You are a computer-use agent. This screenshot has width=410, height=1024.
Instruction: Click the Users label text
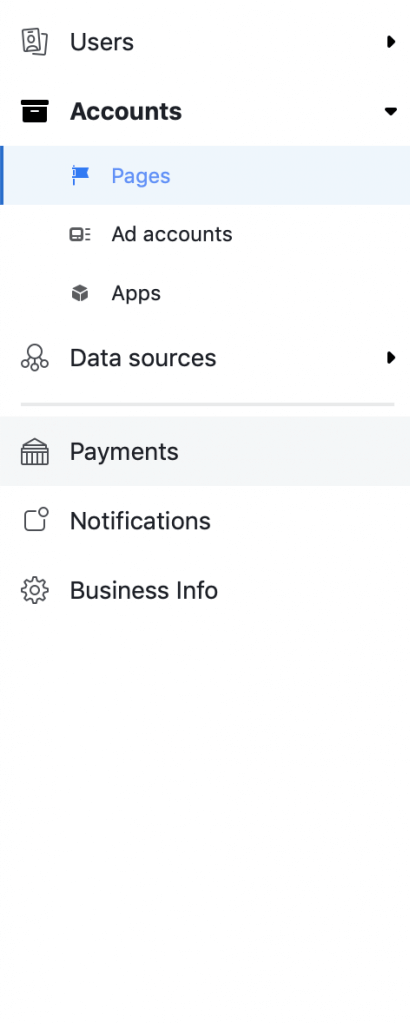click(102, 42)
